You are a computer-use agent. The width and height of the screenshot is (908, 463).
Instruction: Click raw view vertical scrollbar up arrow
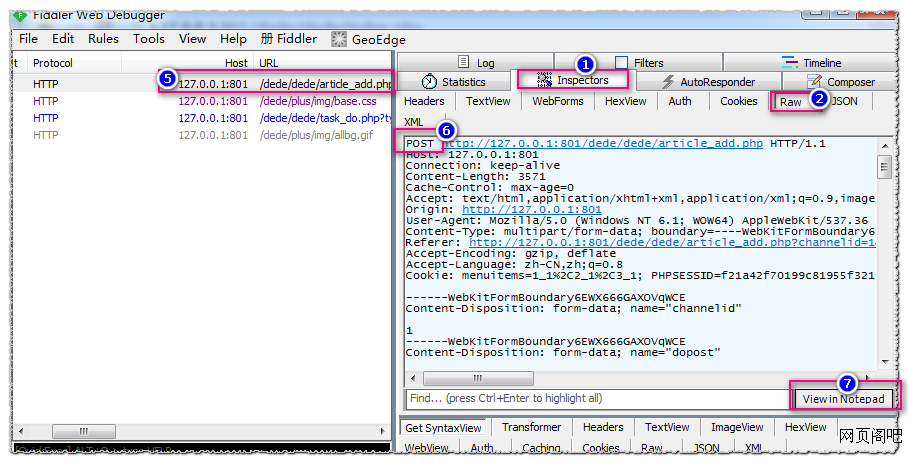click(x=885, y=145)
